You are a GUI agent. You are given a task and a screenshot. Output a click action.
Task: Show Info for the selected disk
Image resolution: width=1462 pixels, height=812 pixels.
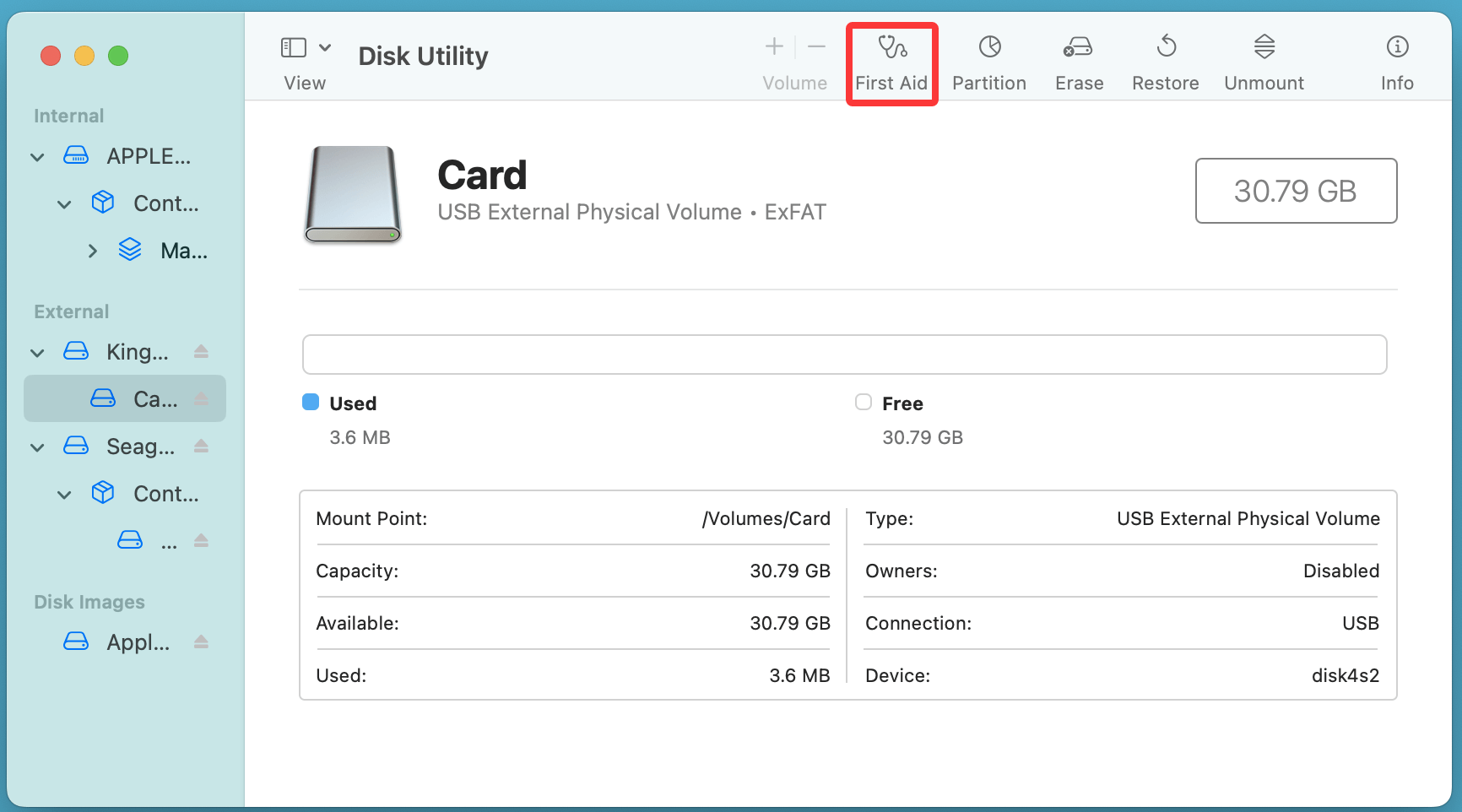(1397, 62)
